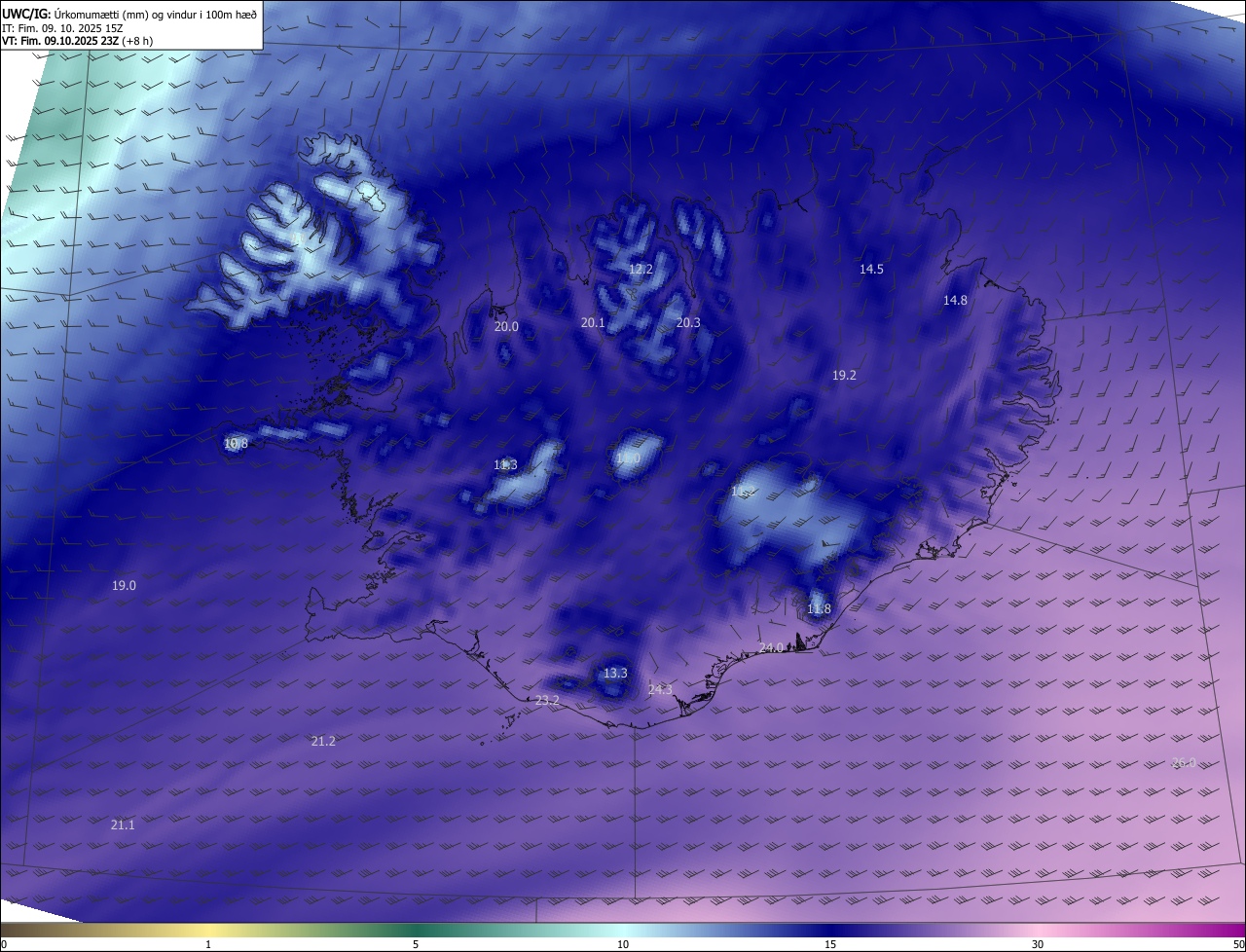Image resolution: width=1246 pixels, height=952 pixels.
Task: Click the colorbar tick label 30
Action: click(x=1038, y=944)
